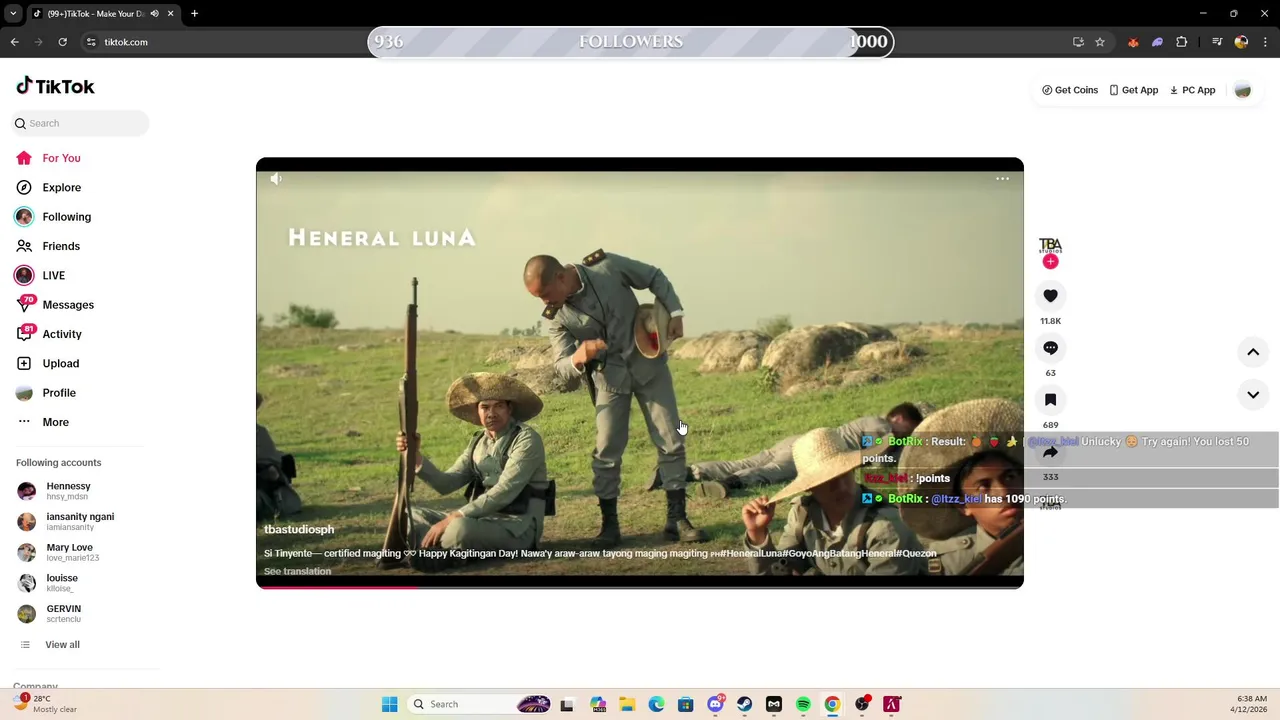This screenshot has width=1280, height=720.
Task: Close the TikTok browser tab
Action: 170,14
